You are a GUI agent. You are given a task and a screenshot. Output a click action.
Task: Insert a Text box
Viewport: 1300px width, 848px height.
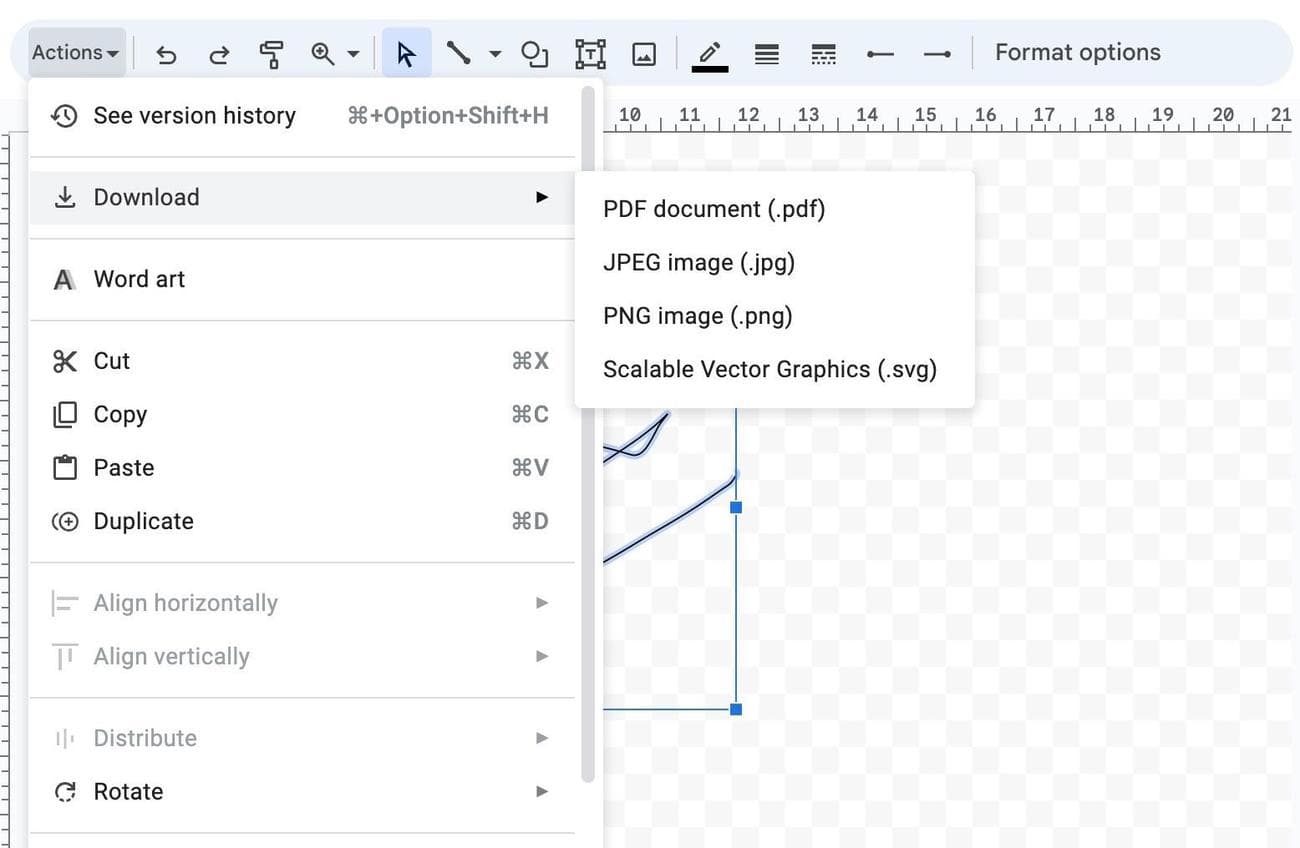590,54
